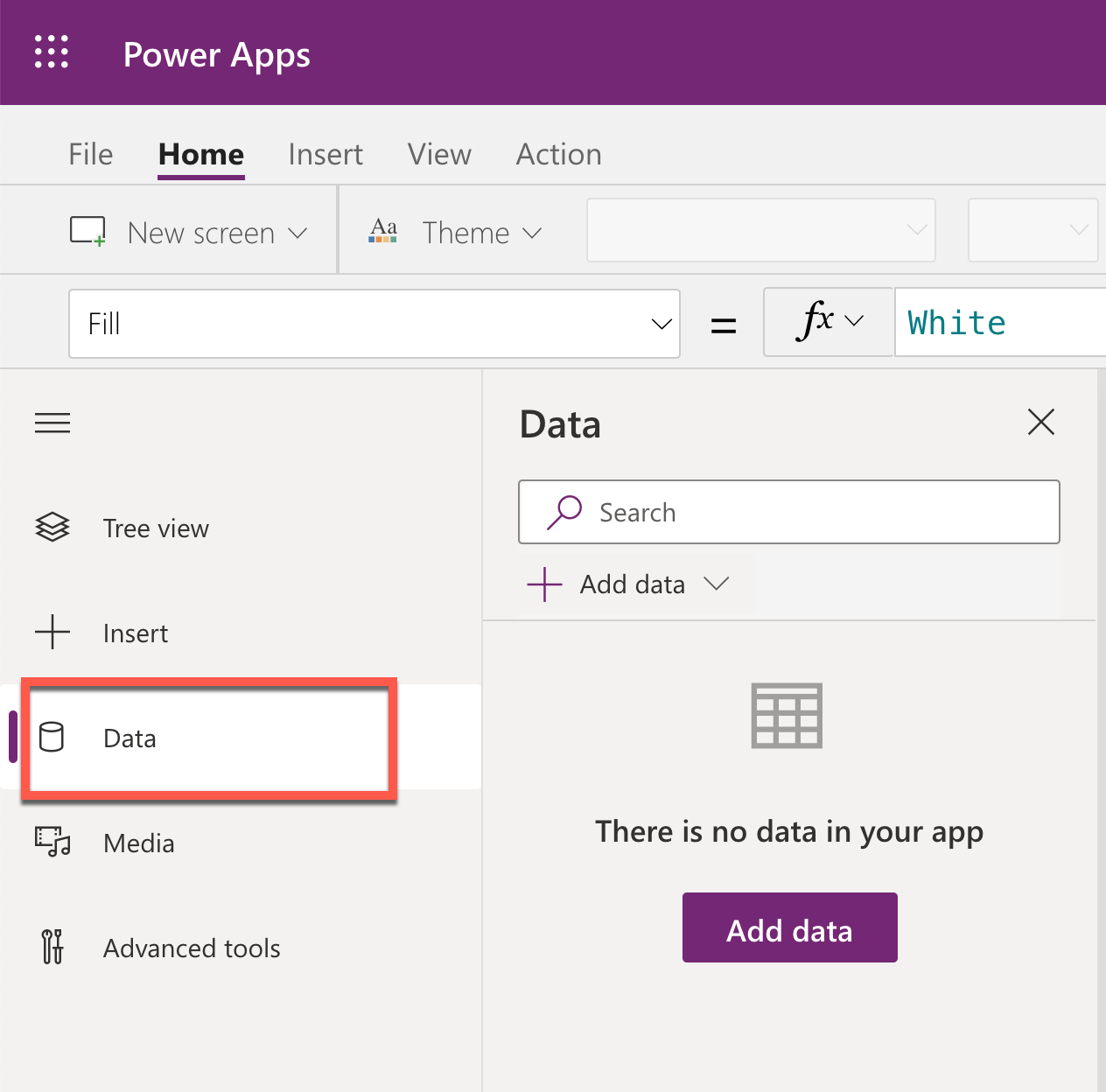Image resolution: width=1106 pixels, height=1092 pixels.
Task: Open the Action tab
Action: click(x=559, y=154)
